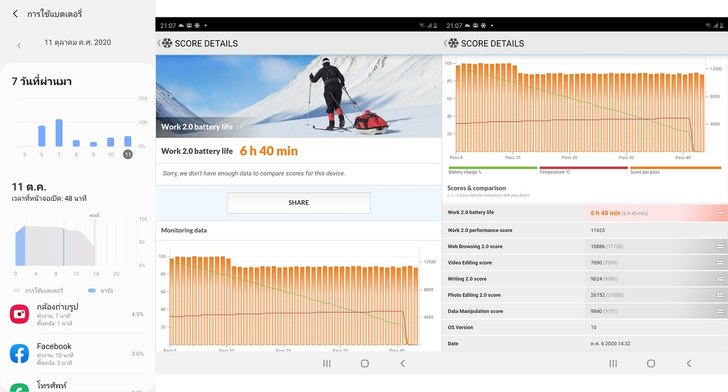Go to previous date before 11 October 2020
This screenshot has height=392, width=728.
point(19,46)
